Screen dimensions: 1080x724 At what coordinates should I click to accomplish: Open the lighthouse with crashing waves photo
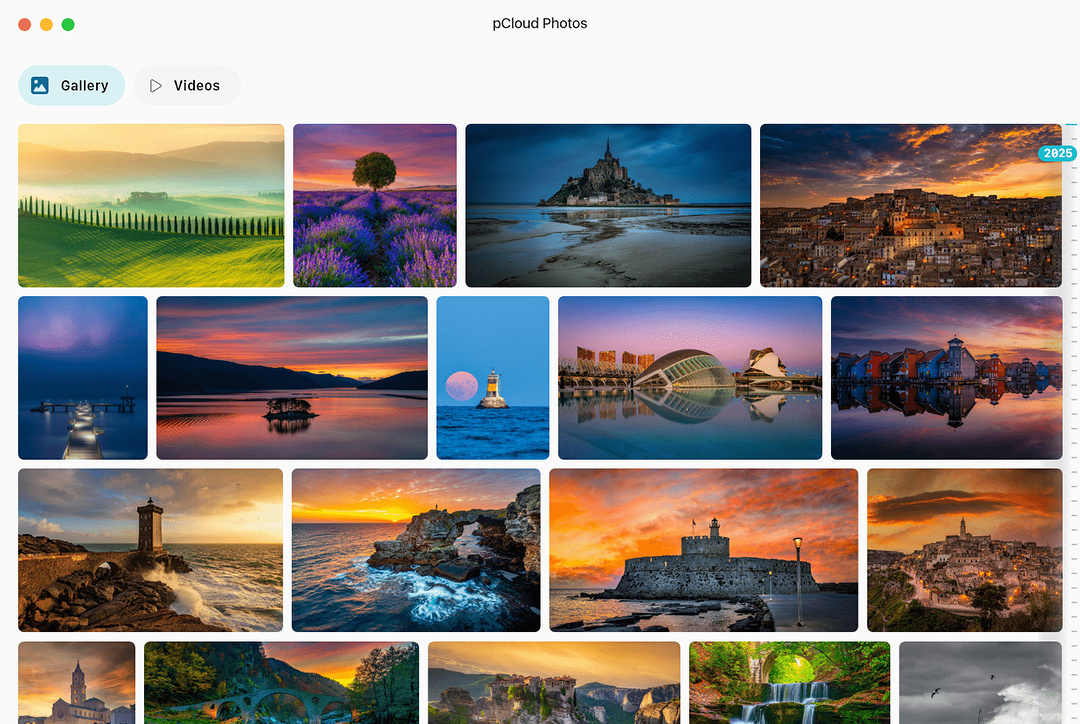pos(151,550)
